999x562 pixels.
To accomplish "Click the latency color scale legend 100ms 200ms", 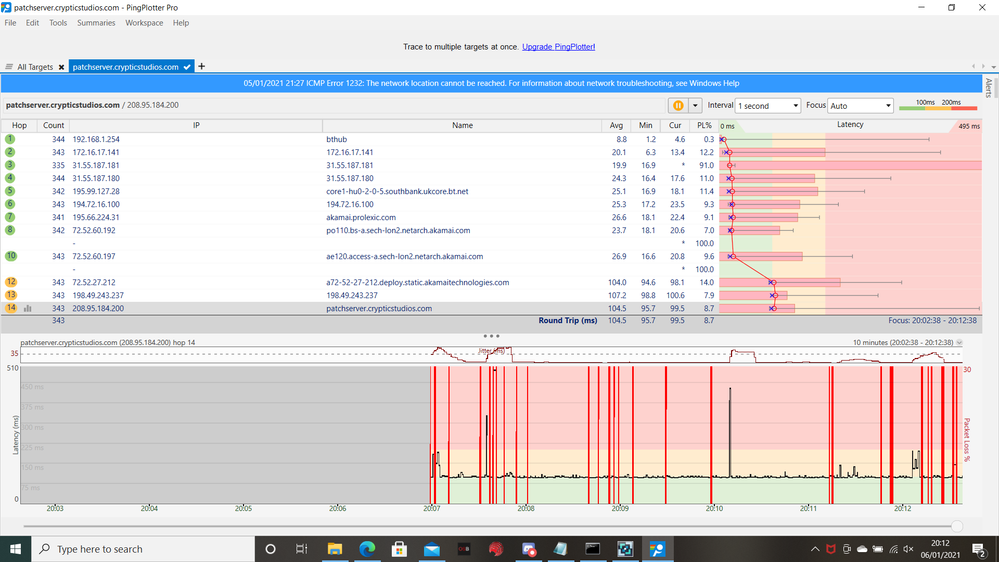I will (938, 106).
